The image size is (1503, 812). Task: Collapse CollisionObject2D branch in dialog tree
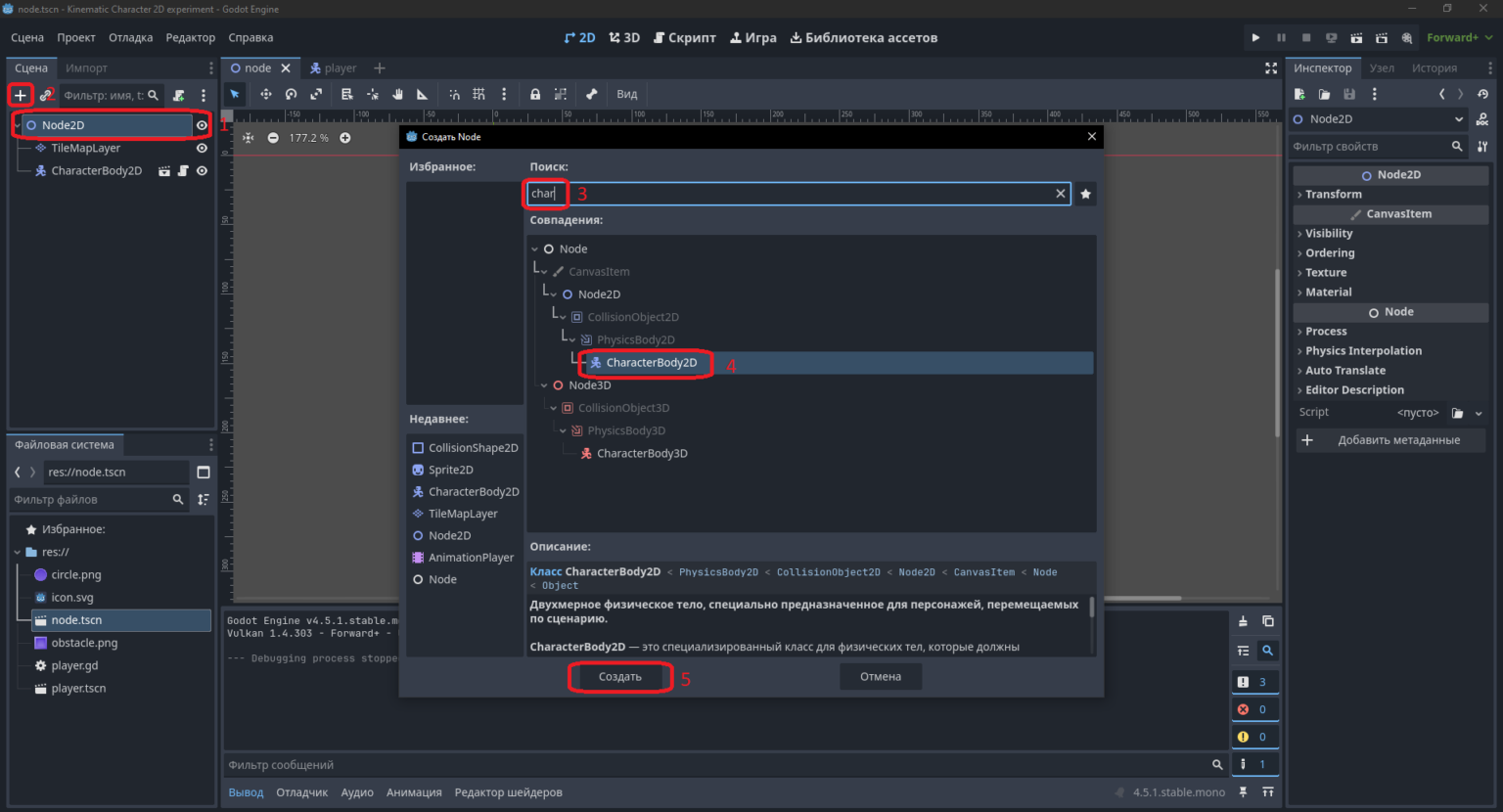coord(563,317)
